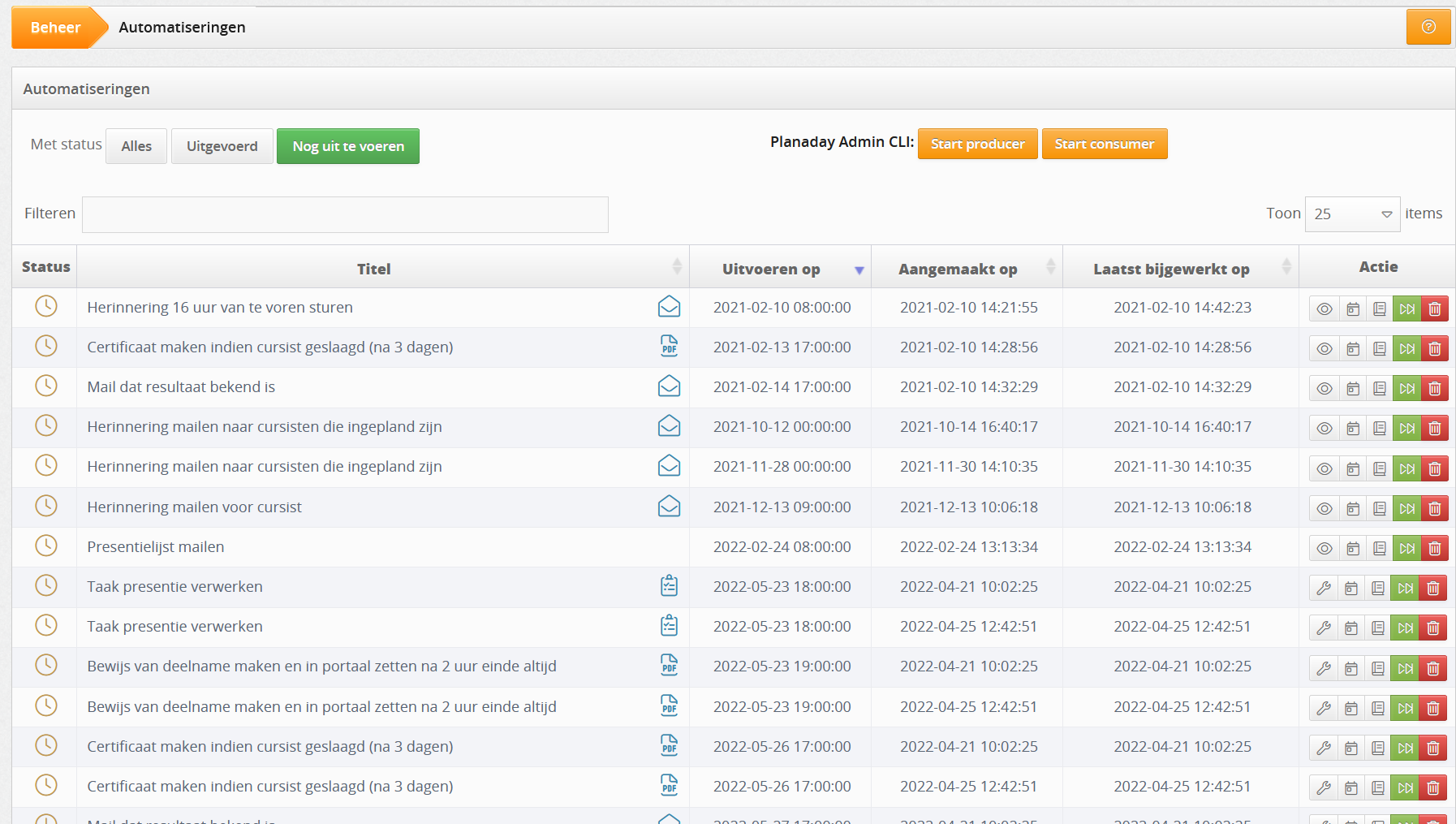Viewport: 1456px width, 824px height.
Task: Click Aangemaakt value 2022-02-24 13:13:34
Action: coord(969,547)
